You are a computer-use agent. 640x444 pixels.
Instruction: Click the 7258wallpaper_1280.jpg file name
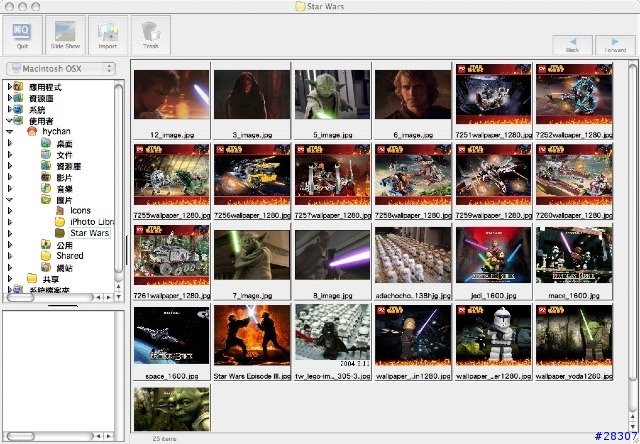point(413,215)
